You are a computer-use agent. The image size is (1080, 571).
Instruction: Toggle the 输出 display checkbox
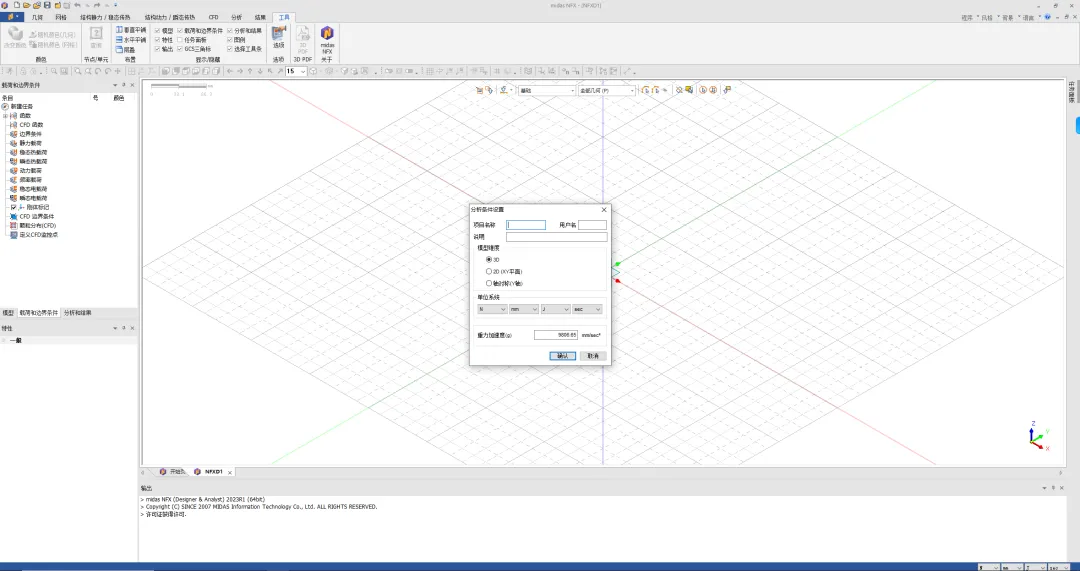158,49
